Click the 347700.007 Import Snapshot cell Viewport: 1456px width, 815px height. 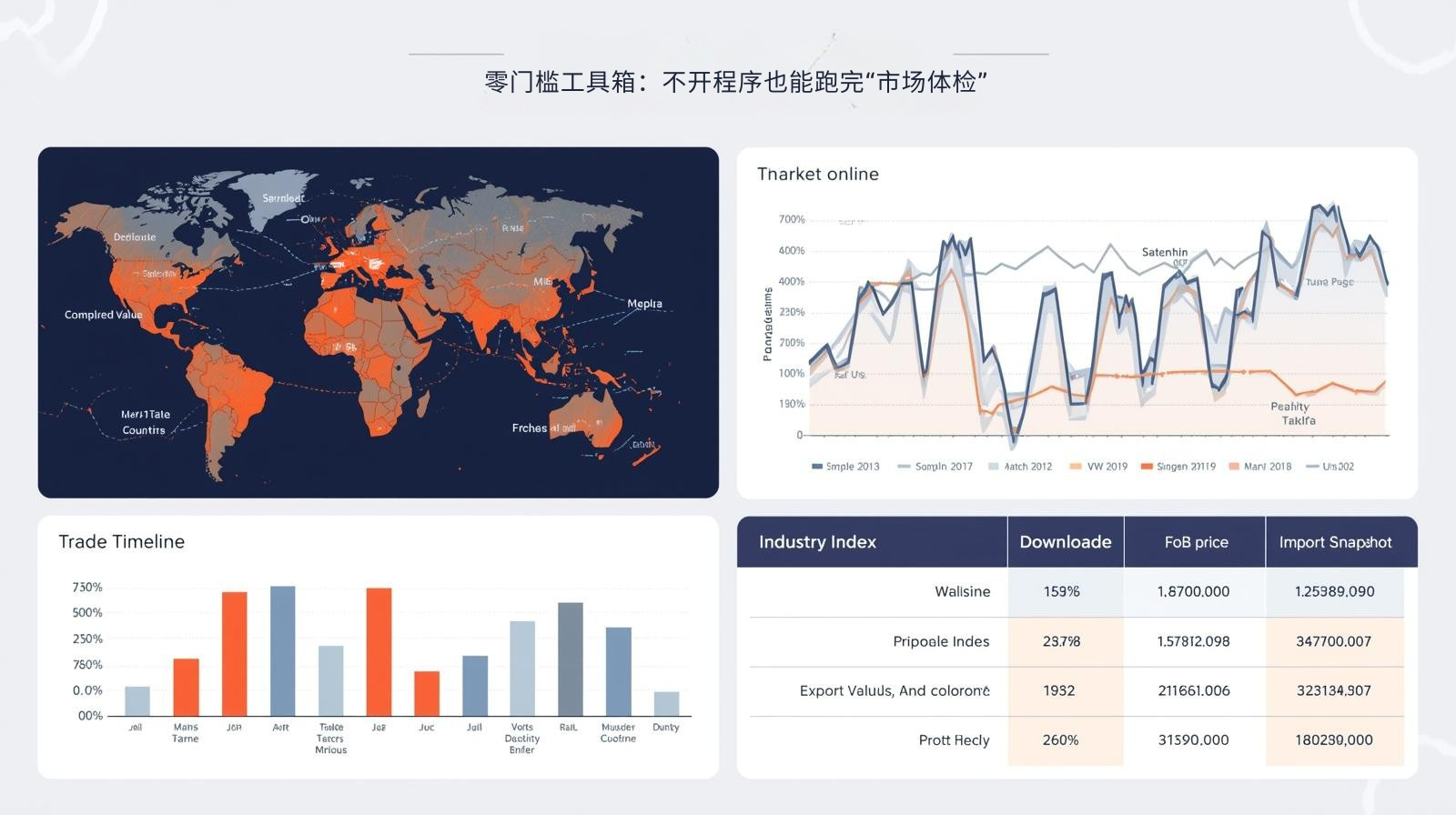[1333, 641]
